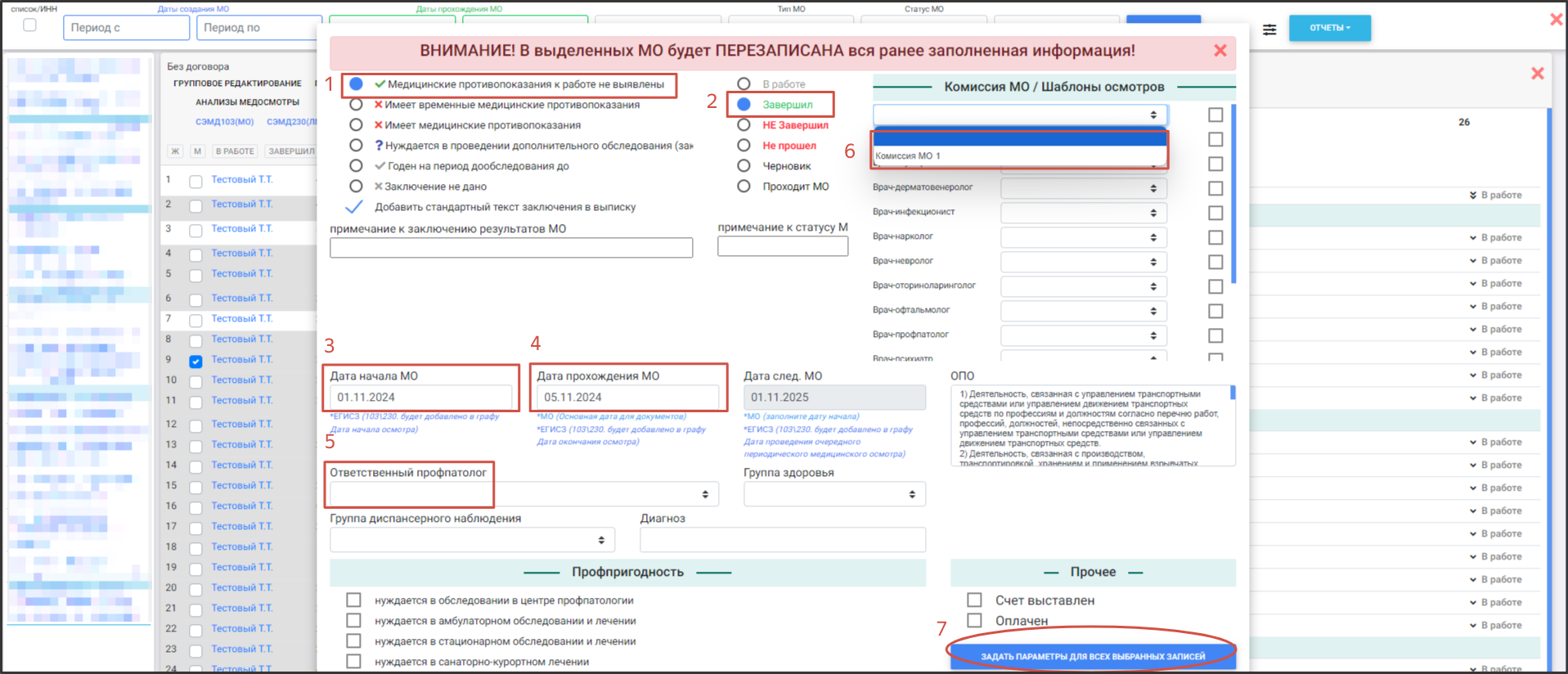
Task: Select the 'Не прошел' status radio button
Action: [x=744, y=146]
